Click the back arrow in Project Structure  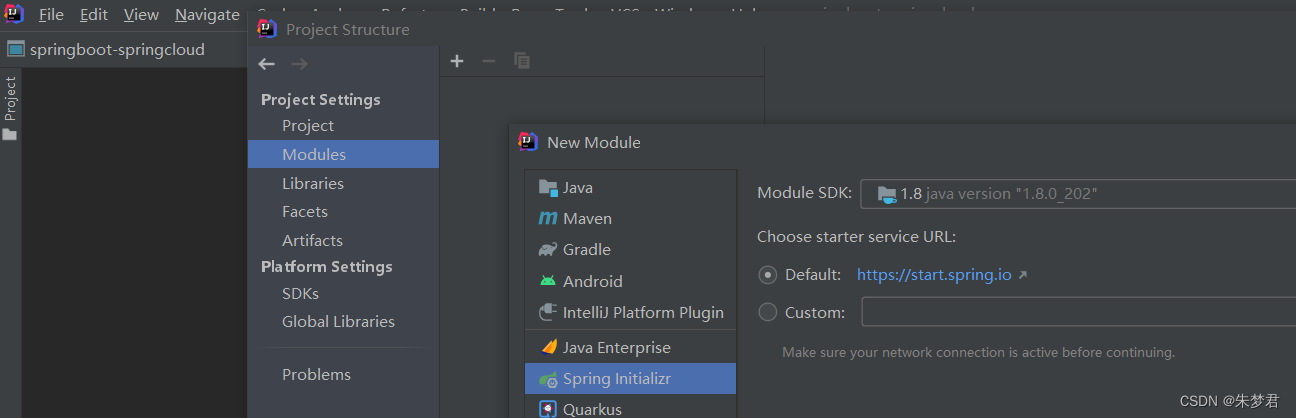pos(266,64)
